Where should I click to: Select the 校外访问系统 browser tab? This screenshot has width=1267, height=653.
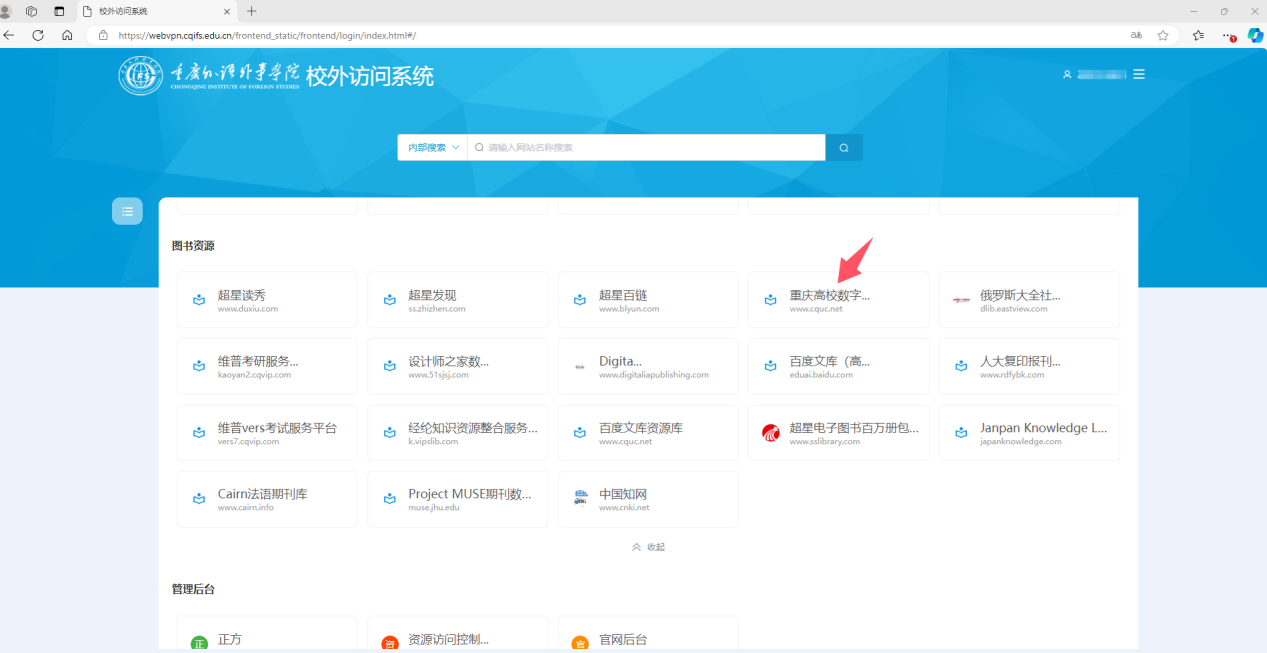[157, 11]
